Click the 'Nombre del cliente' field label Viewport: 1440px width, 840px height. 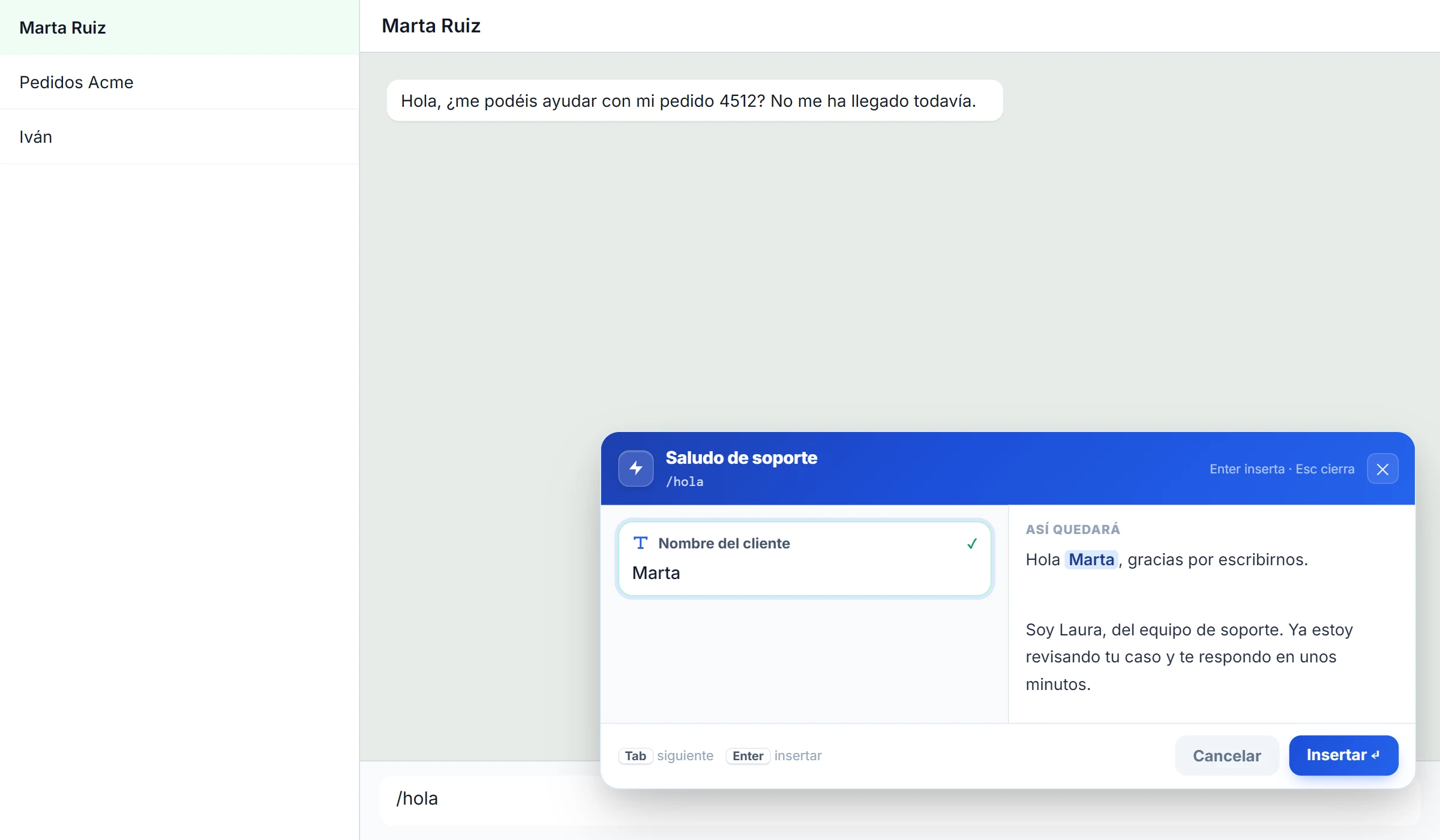coord(724,543)
